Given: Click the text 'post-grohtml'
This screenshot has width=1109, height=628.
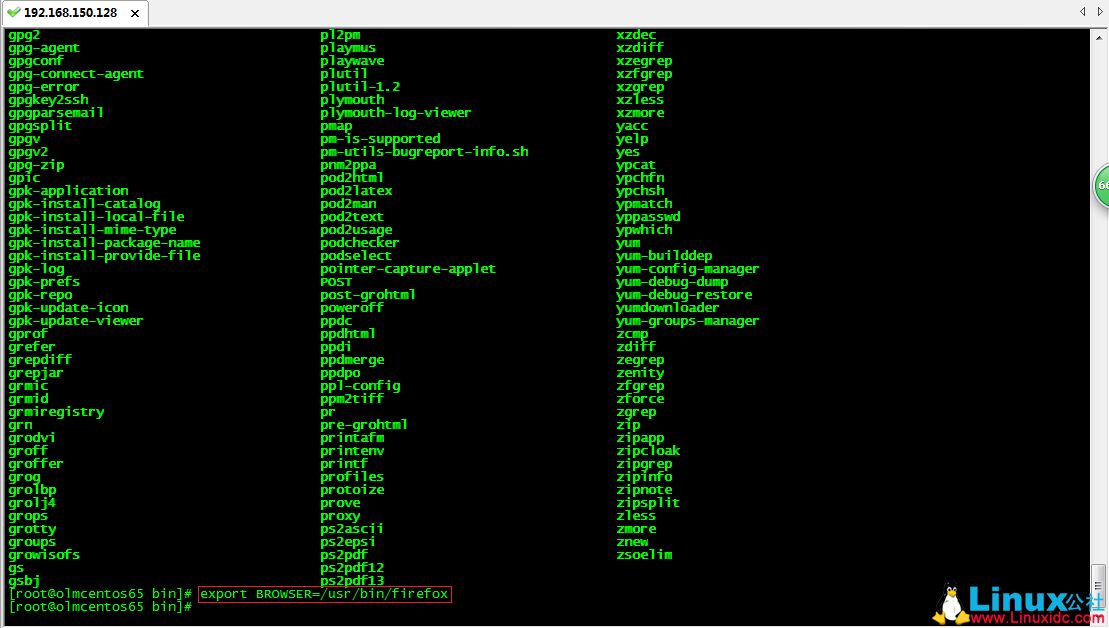Looking at the screenshot, I should (368, 294).
